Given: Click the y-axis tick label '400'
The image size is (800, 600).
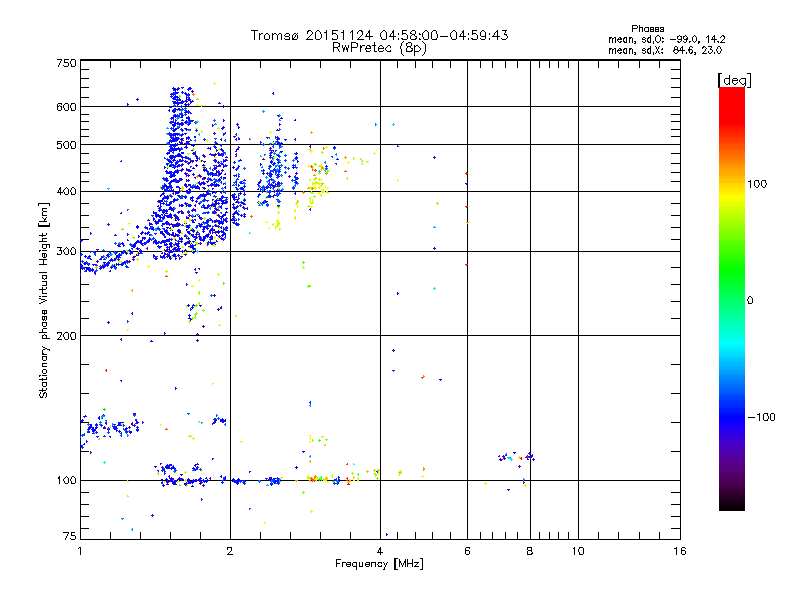Looking at the screenshot, I should click(x=66, y=192).
